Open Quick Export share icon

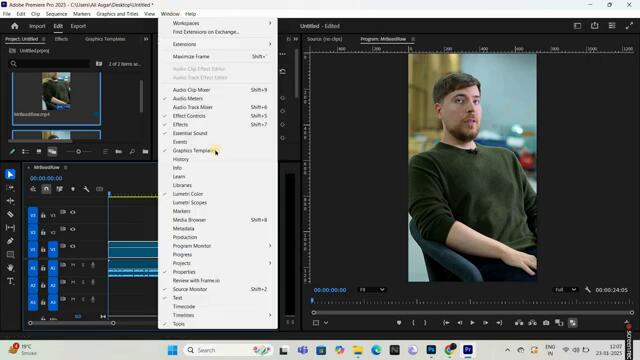tap(595, 26)
